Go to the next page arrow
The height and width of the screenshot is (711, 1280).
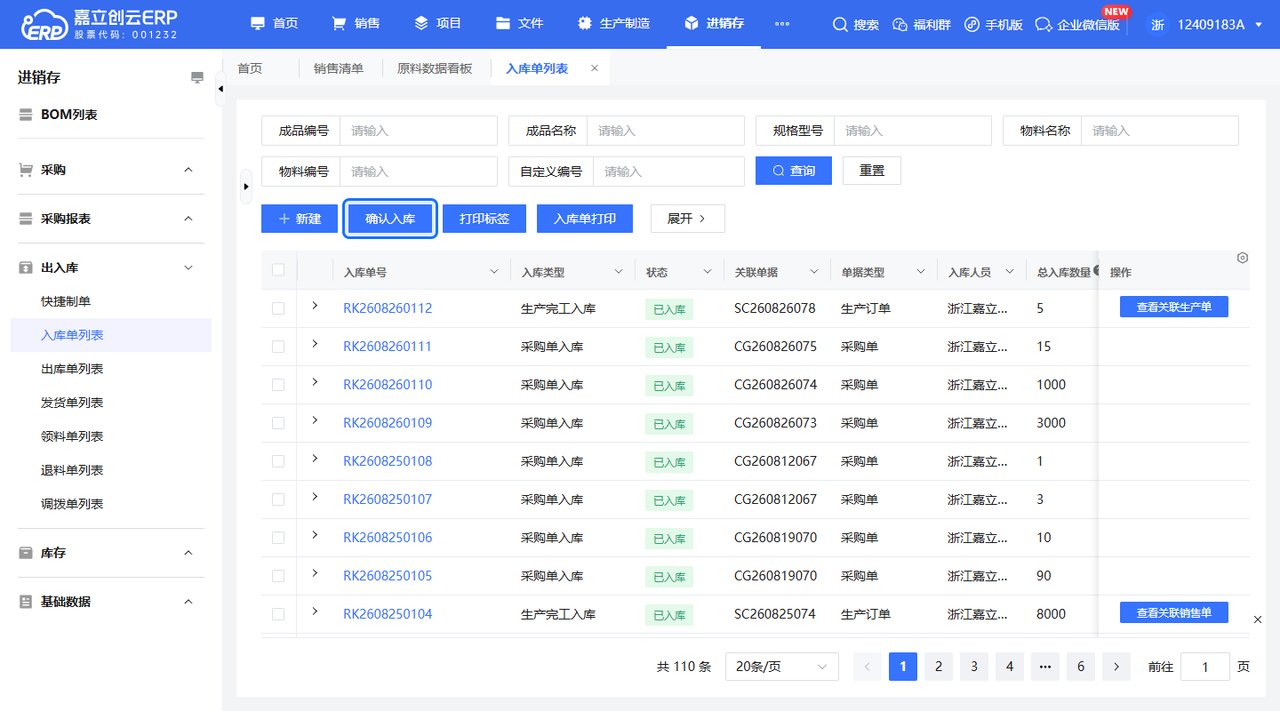click(x=1116, y=667)
